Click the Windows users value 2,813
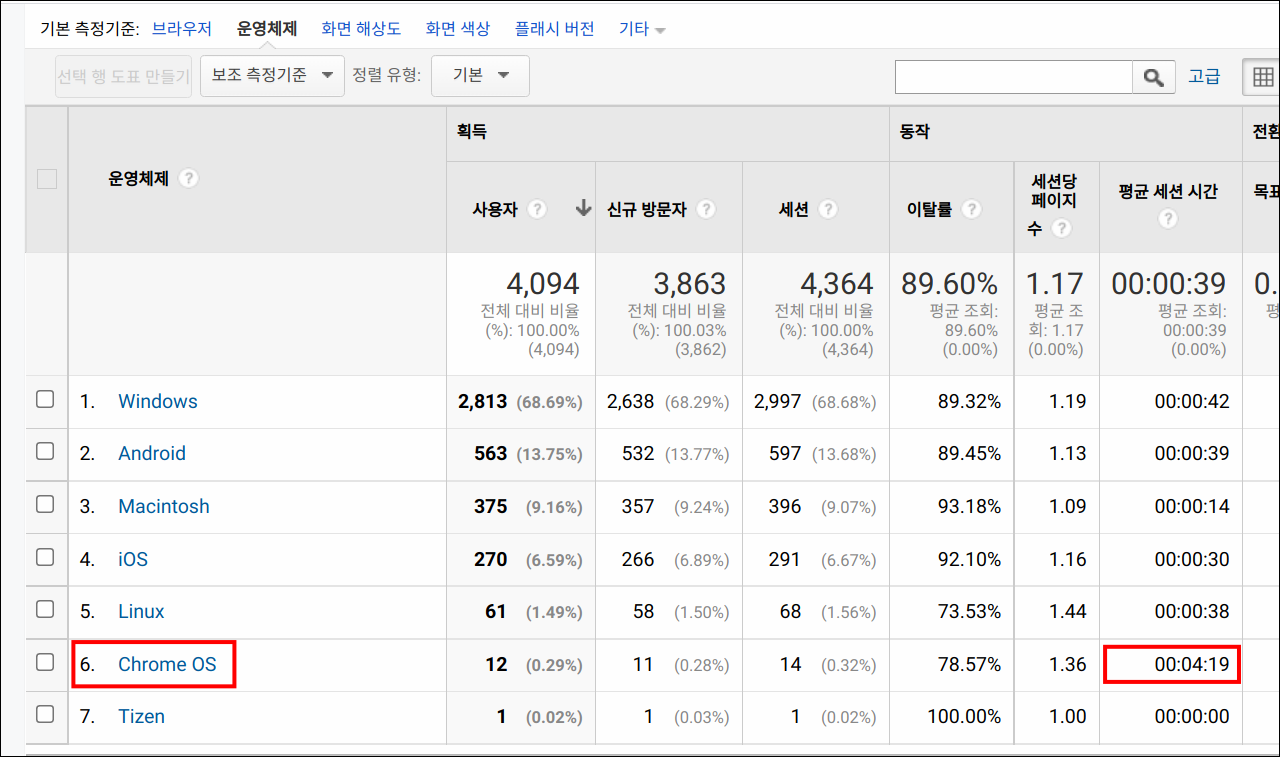Image resolution: width=1280 pixels, height=757 pixels. 483,401
